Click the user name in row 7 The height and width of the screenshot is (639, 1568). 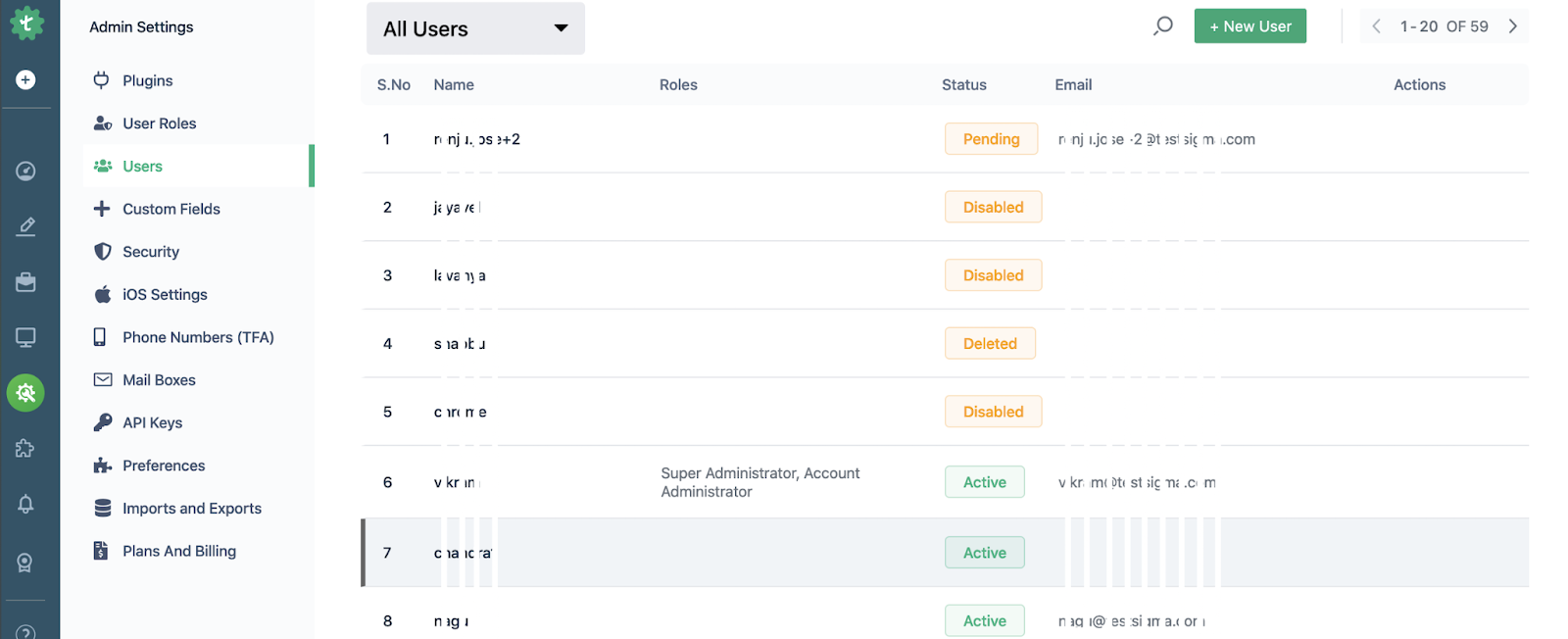click(463, 553)
